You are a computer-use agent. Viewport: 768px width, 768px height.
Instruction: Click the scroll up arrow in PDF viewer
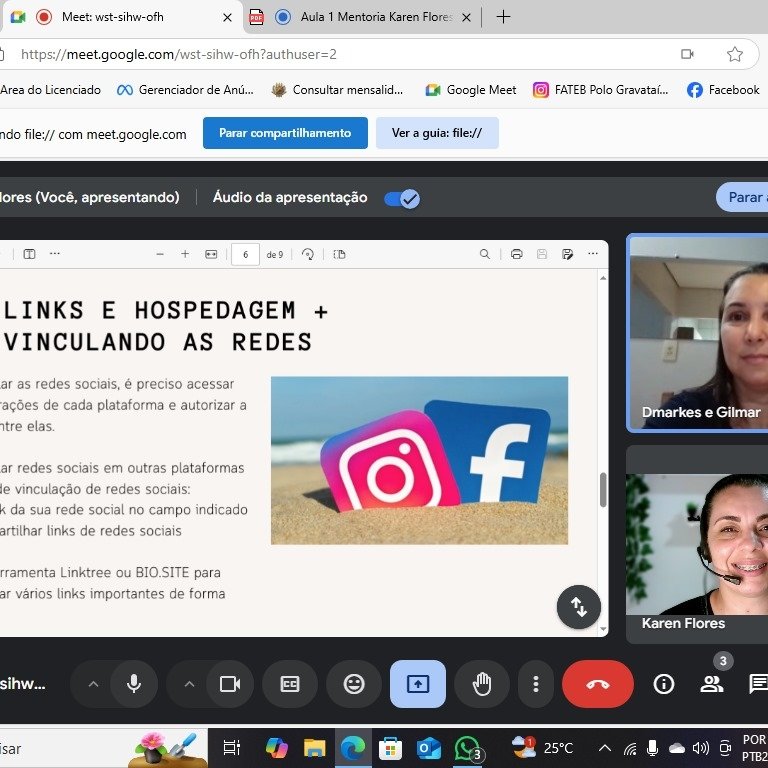pyautogui.click(x=603, y=278)
